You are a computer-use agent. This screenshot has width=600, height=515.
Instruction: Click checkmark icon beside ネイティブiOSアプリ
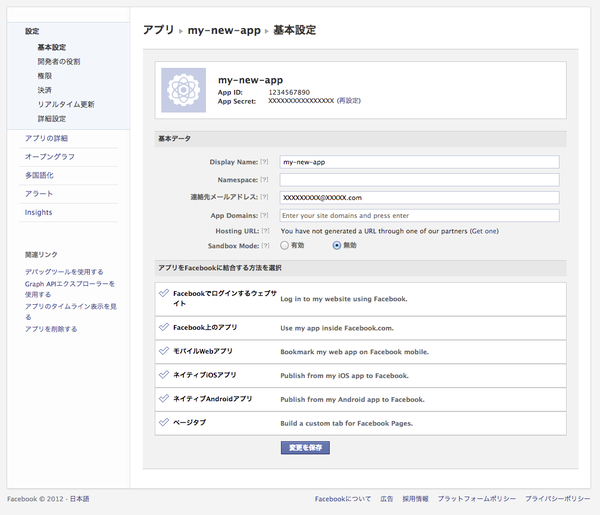(x=164, y=375)
